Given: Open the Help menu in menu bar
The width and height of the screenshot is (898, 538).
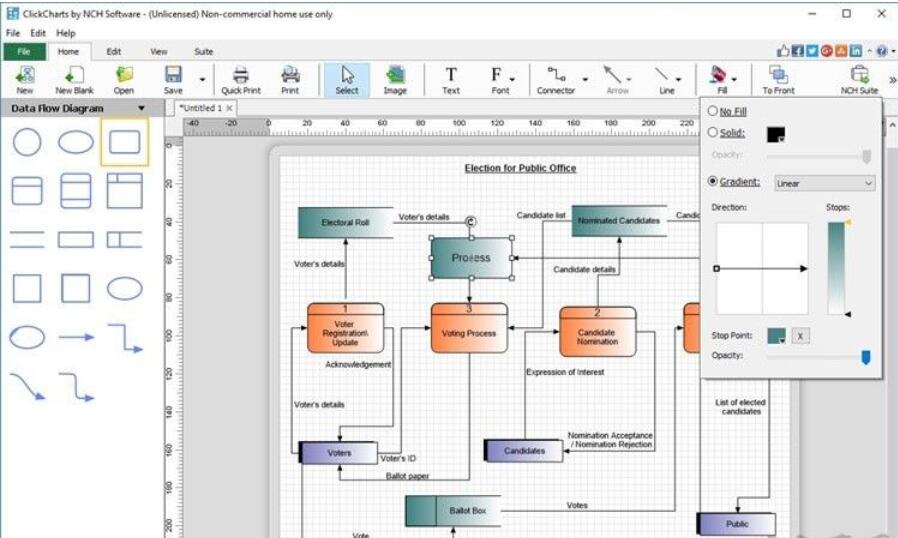Looking at the screenshot, I should click(x=66, y=33).
